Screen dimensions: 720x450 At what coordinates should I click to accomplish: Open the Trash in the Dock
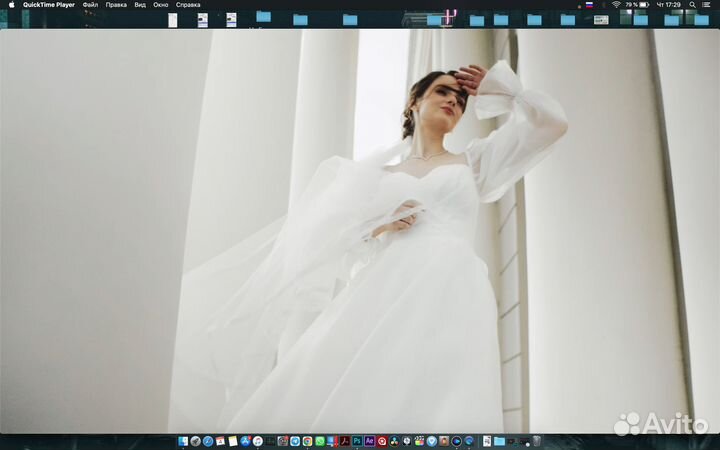pyautogui.click(x=536, y=441)
